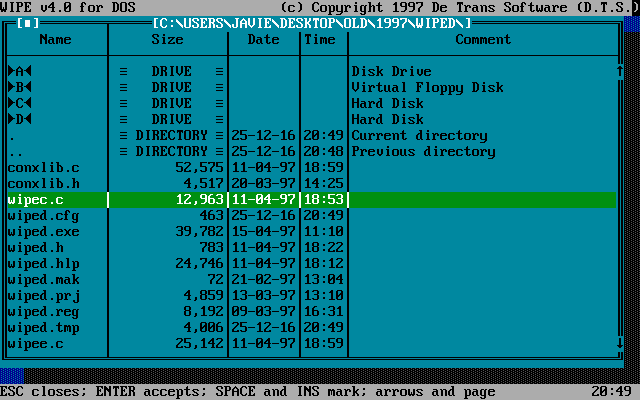Click the 'ESC closes' status bar hint
The width and height of the screenshot is (640, 400).
tap(44, 392)
